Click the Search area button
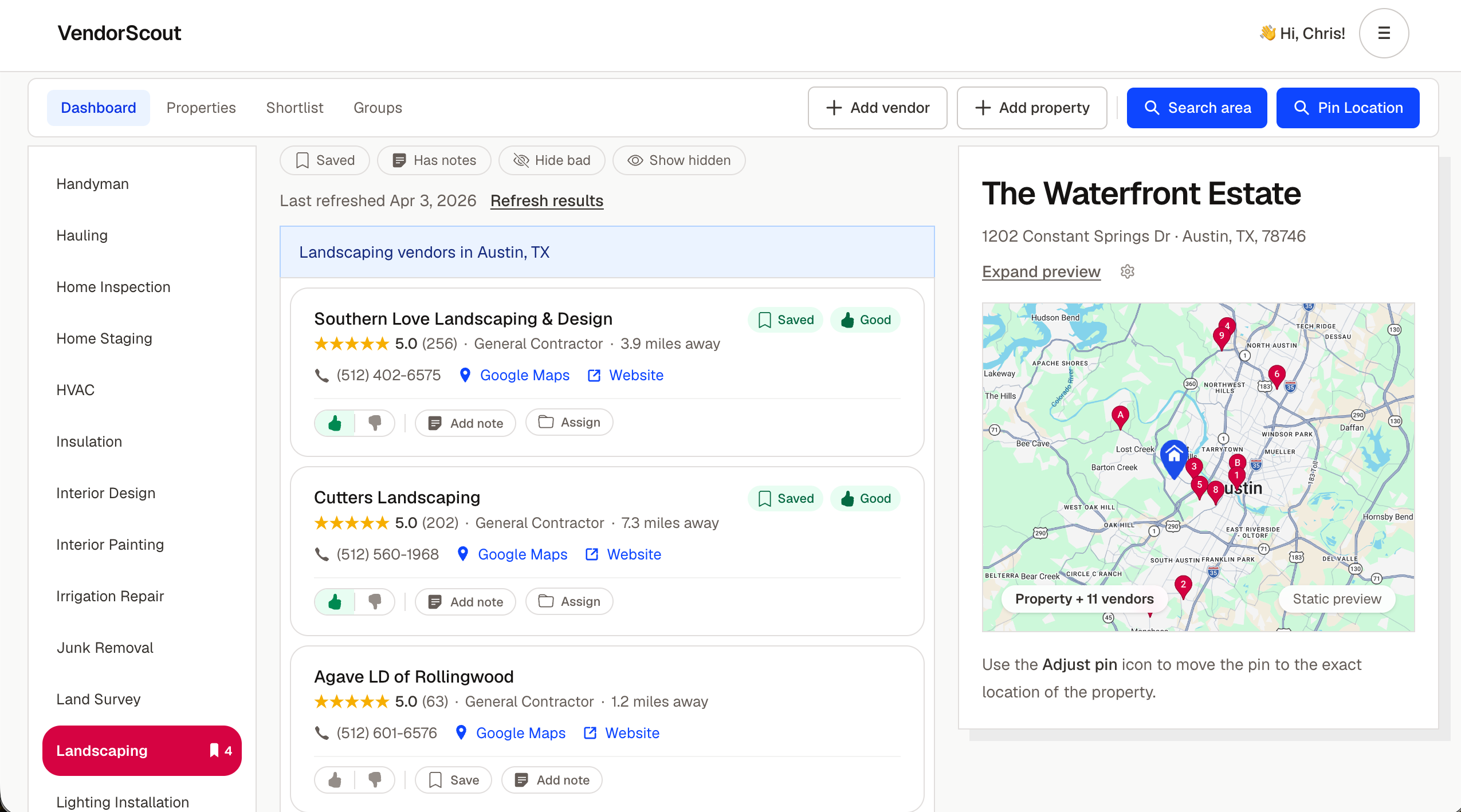Viewport: 1461px width, 812px height. tap(1197, 108)
